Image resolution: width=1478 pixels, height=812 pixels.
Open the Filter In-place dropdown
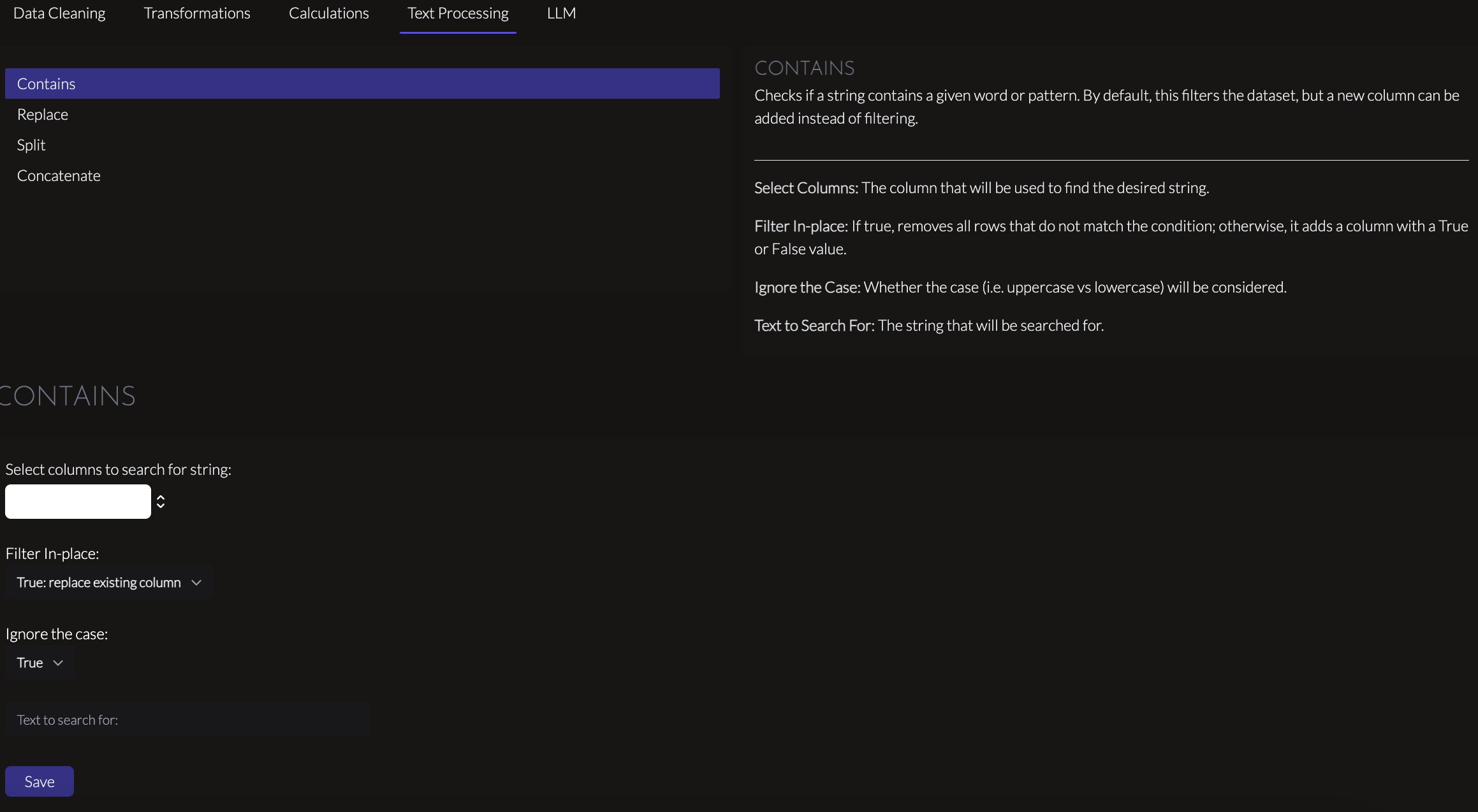pyautogui.click(x=109, y=583)
